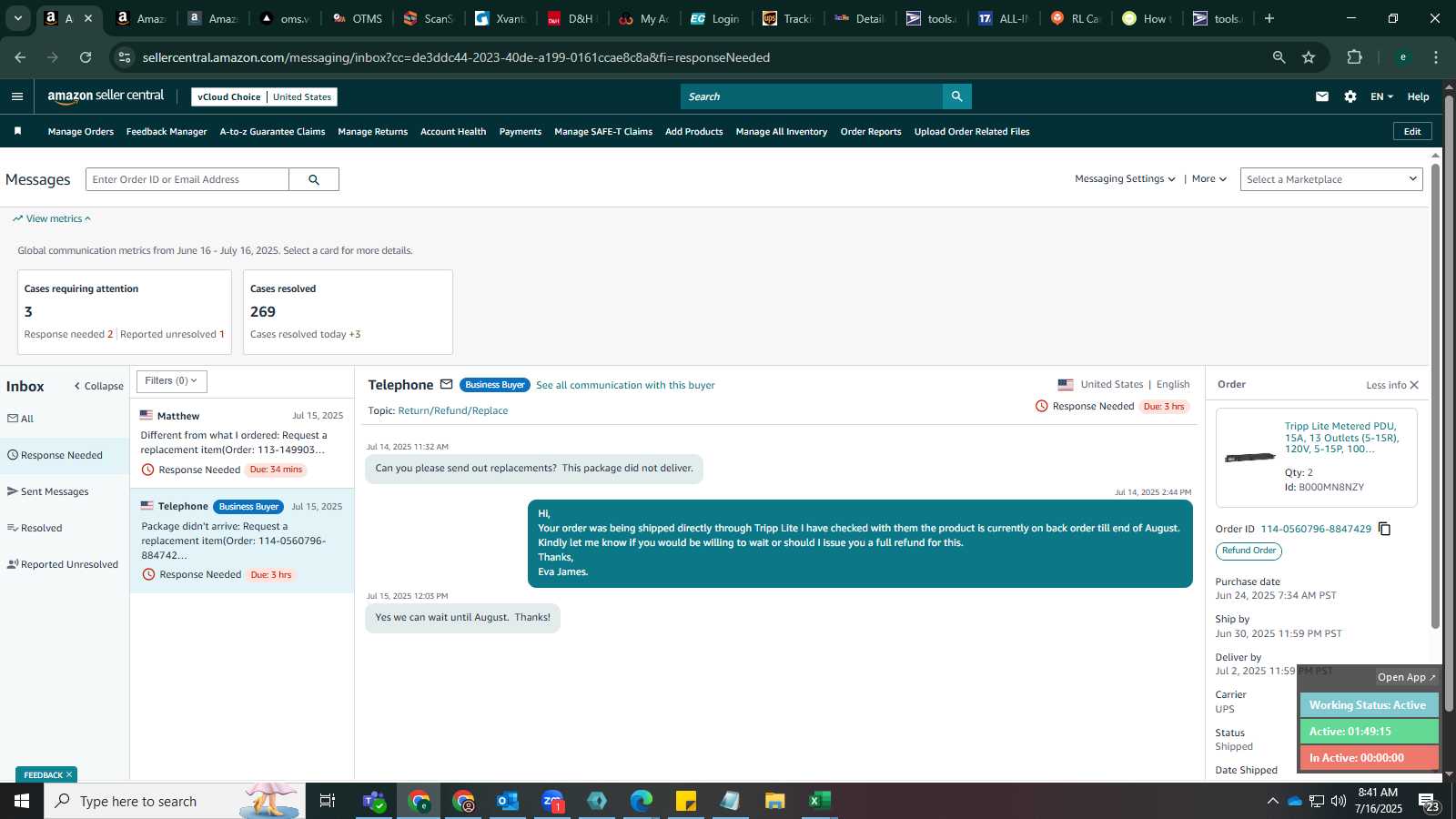The image size is (1456, 819).
Task: Open Zoom from the taskbar
Action: click(x=552, y=801)
